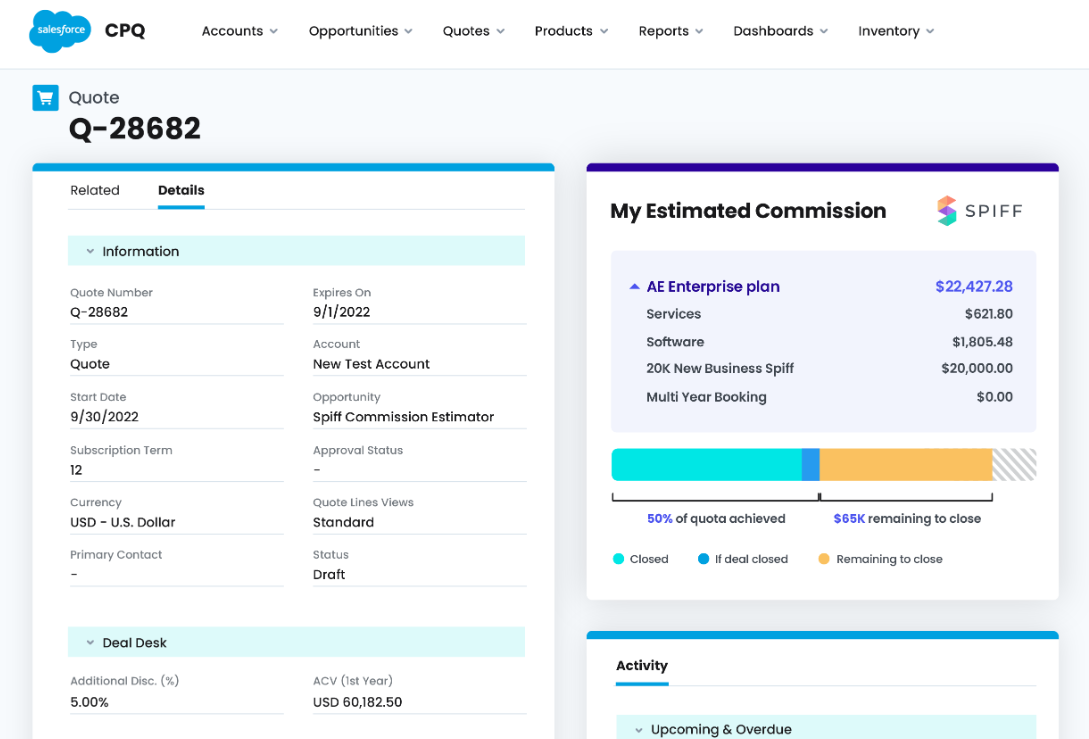Select the Activity tab

coord(642,666)
